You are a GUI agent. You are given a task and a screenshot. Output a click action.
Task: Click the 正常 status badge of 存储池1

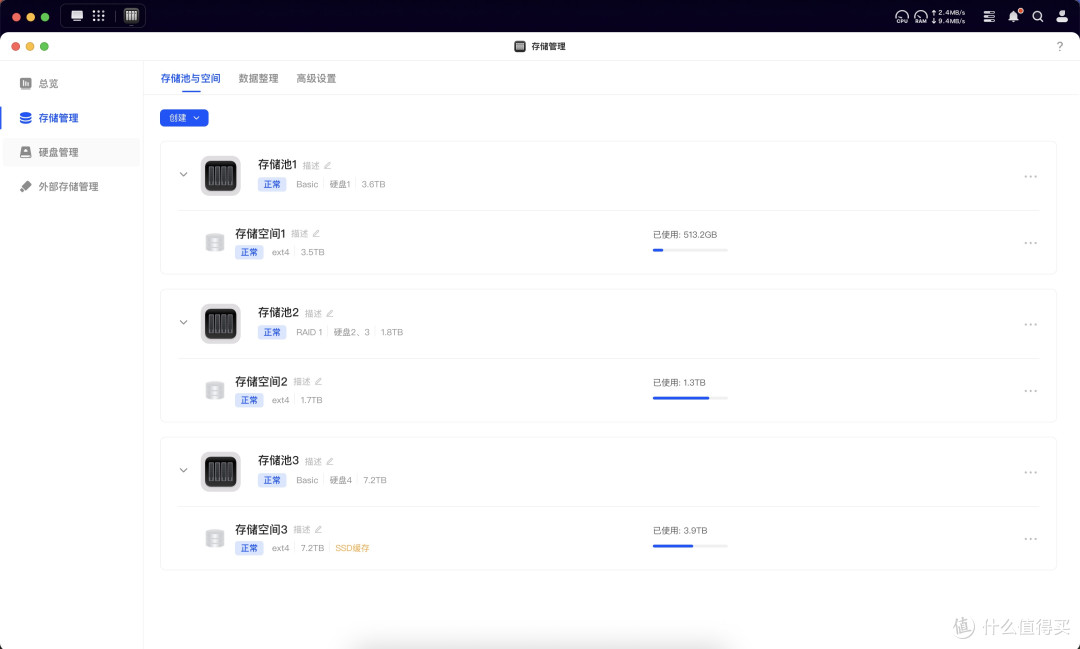[x=272, y=185]
